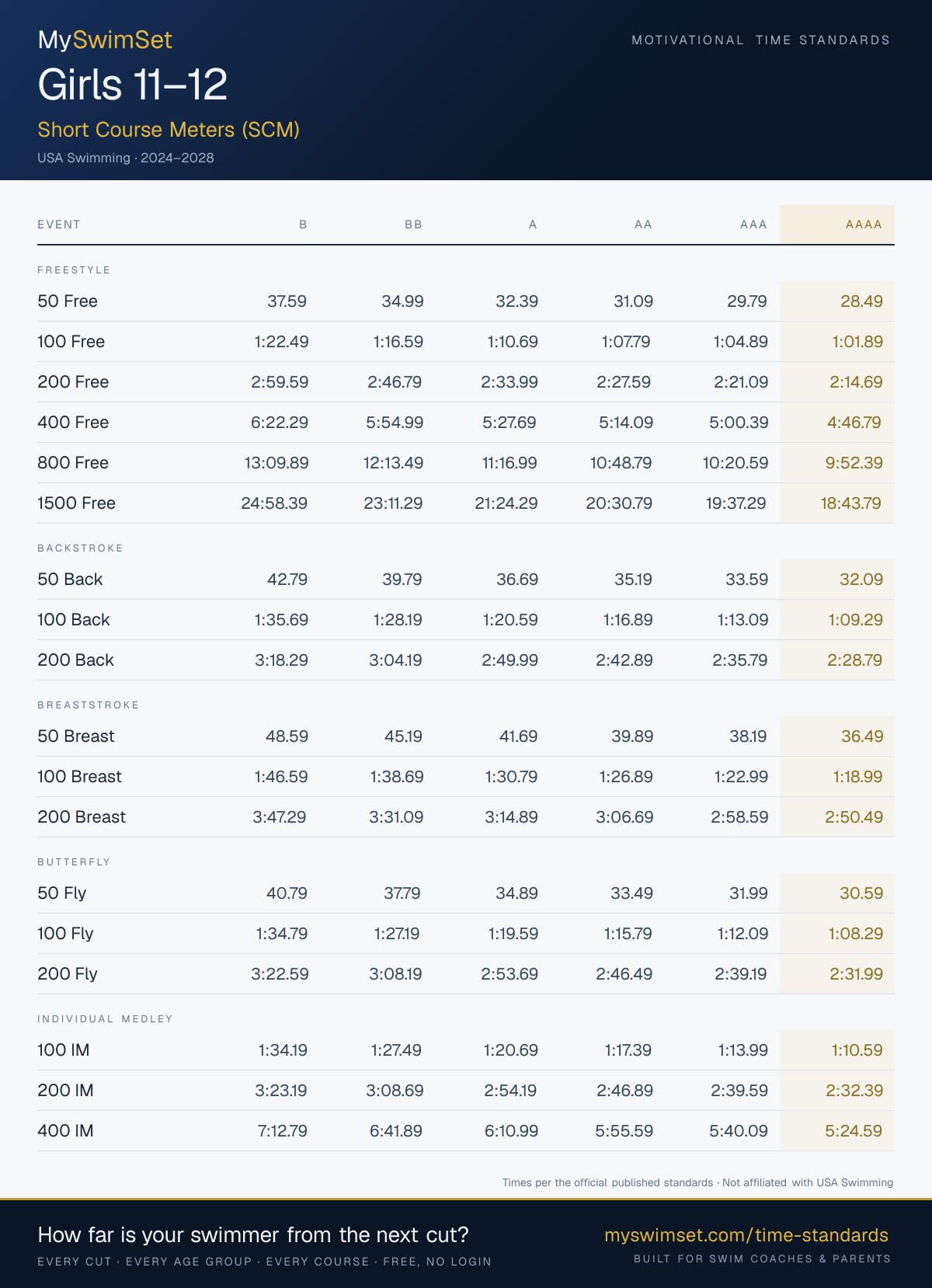
Task: Click 50 Back BB time 39.79
Action: point(402,580)
